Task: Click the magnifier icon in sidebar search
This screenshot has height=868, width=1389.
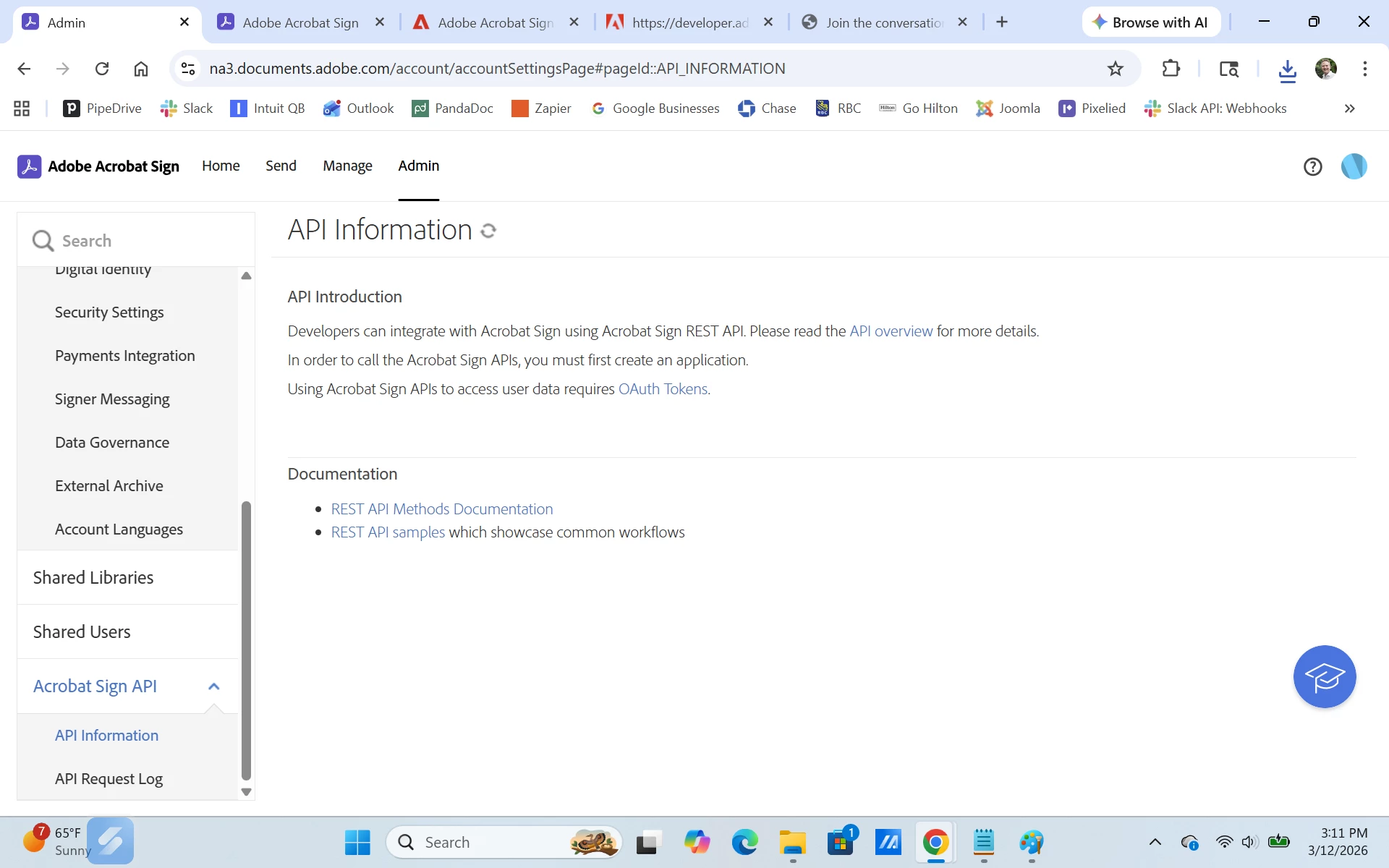Action: (43, 241)
